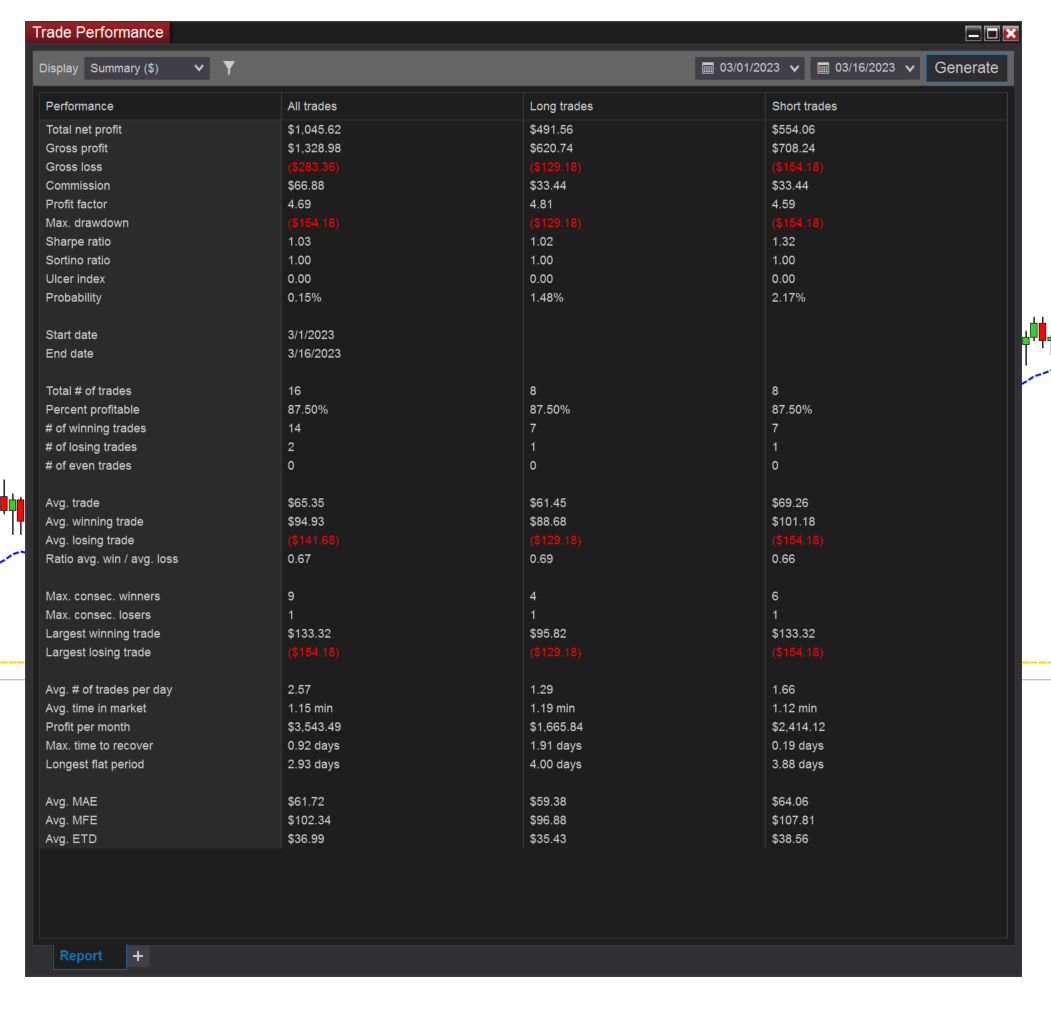Add a new report tab with the plus icon
The width and height of the screenshot is (1051, 1009).
pyautogui.click(x=138, y=956)
